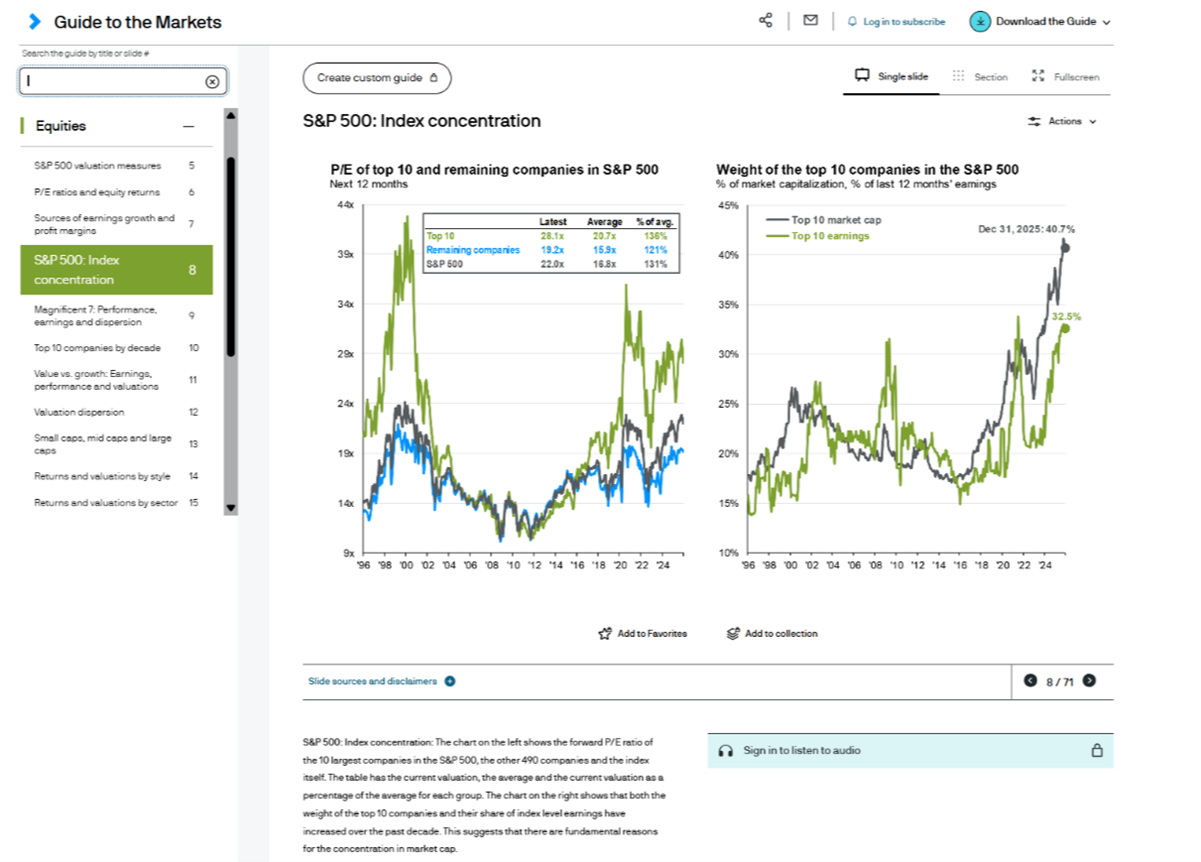Click the Guide to the Markets logo arrow

36,22
